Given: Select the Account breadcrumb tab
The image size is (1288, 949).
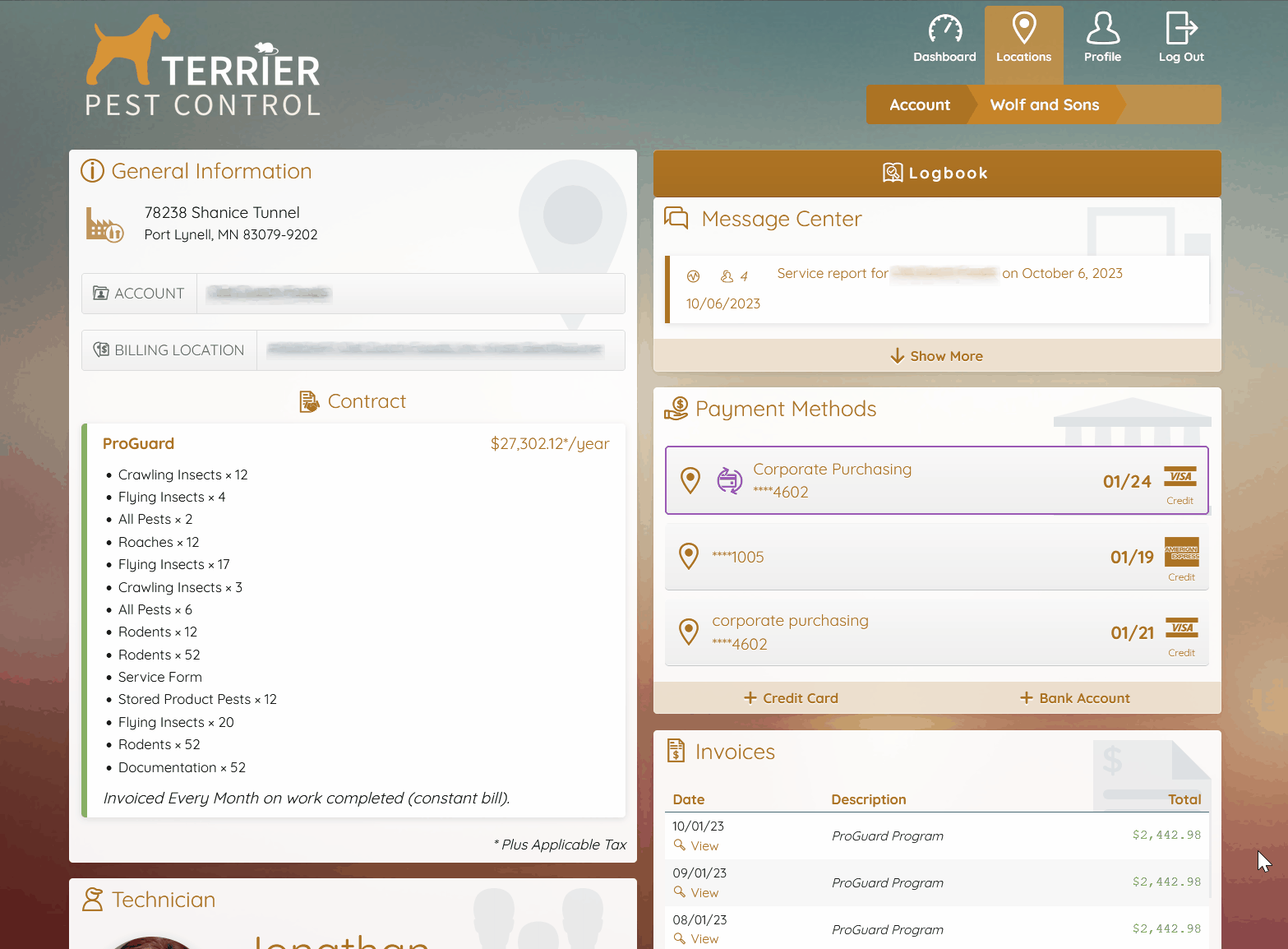Looking at the screenshot, I should pos(920,104).
